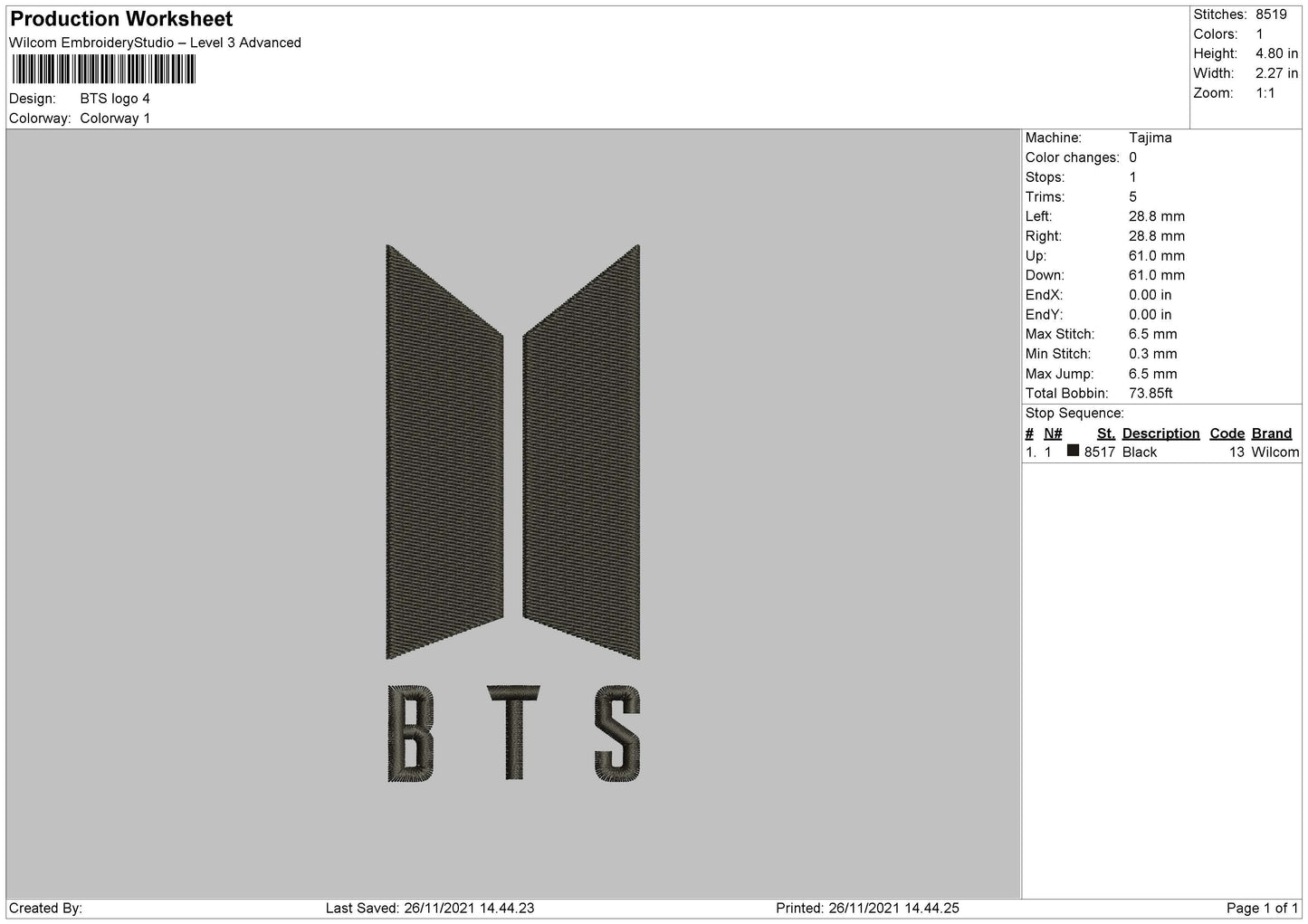Click the Stitches value 8519
This screenshot has width=1308, height=924.
tap(1271, 14)
